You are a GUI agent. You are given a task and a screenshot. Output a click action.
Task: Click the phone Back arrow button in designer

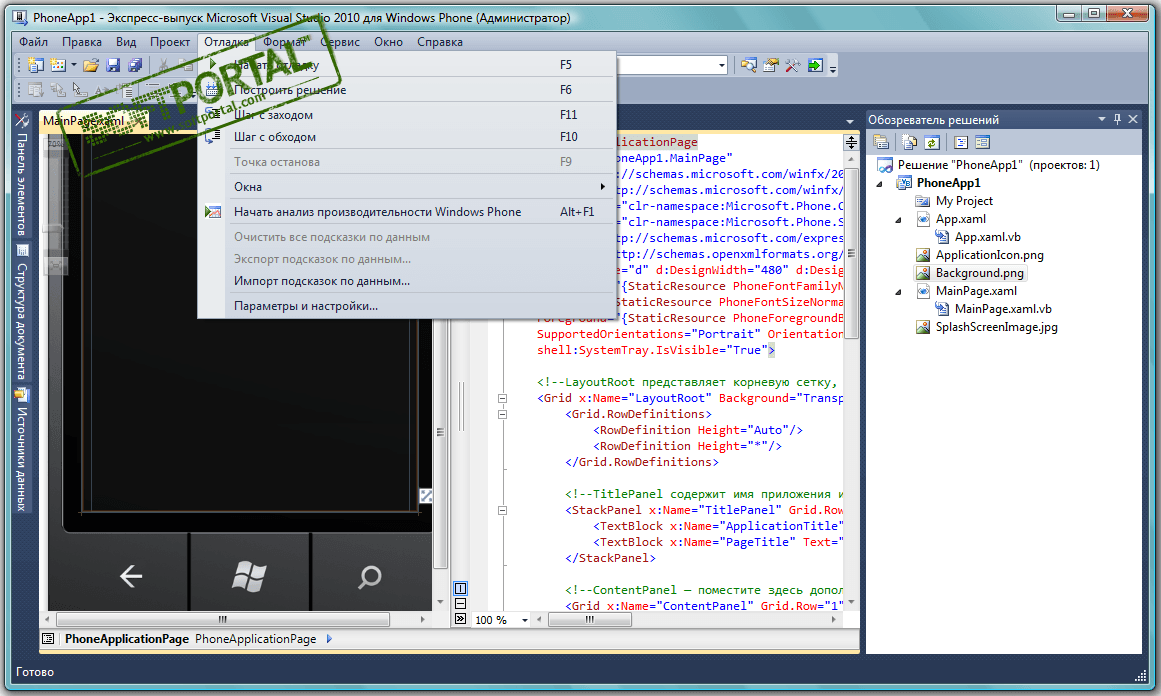tap(131, 575)
